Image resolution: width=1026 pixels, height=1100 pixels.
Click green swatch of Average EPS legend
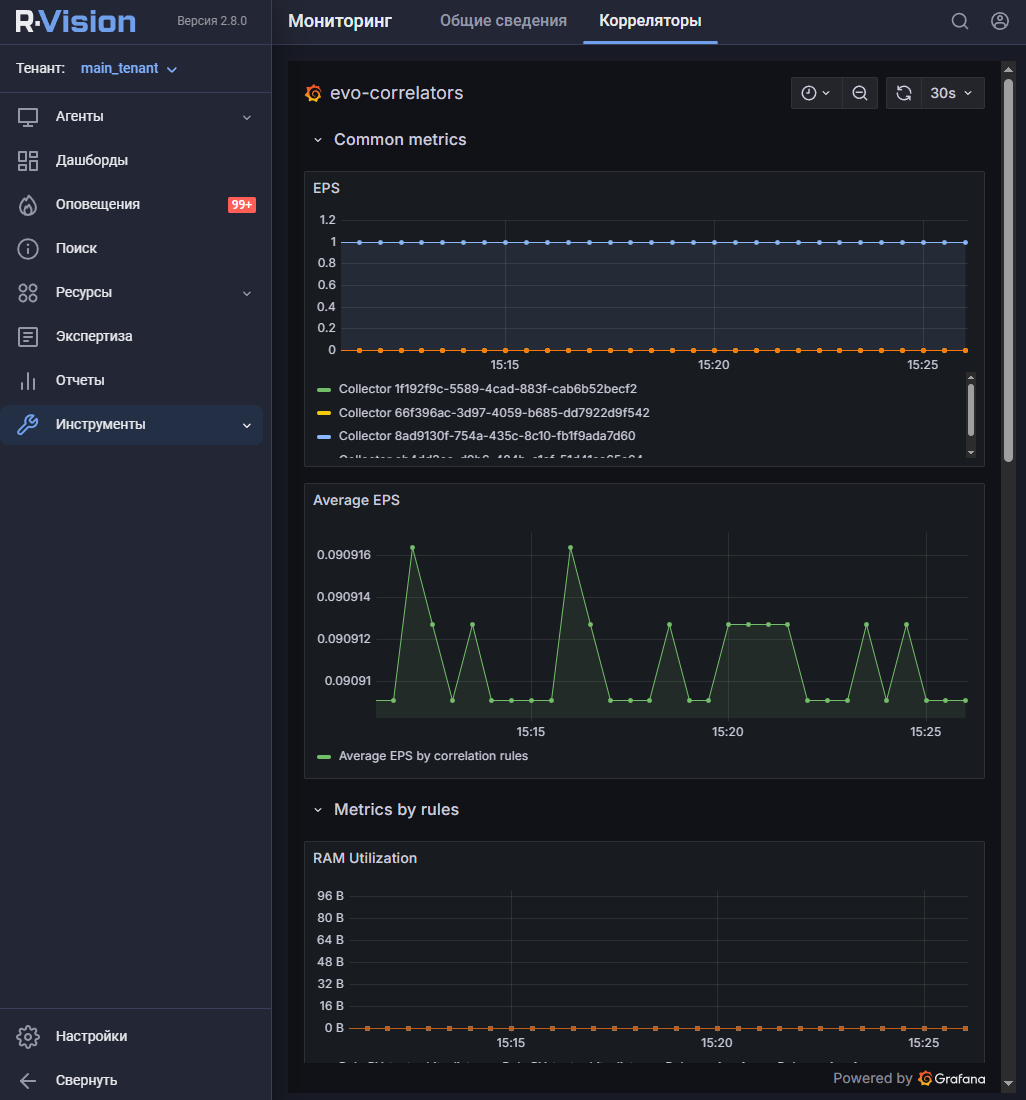[x=324, y=757]
